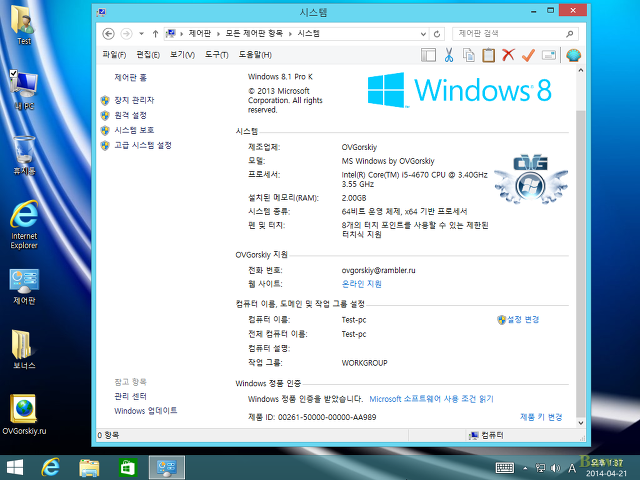Show hidden tray icons arrow
Screen dimensions: 640x480
(525, 468)
